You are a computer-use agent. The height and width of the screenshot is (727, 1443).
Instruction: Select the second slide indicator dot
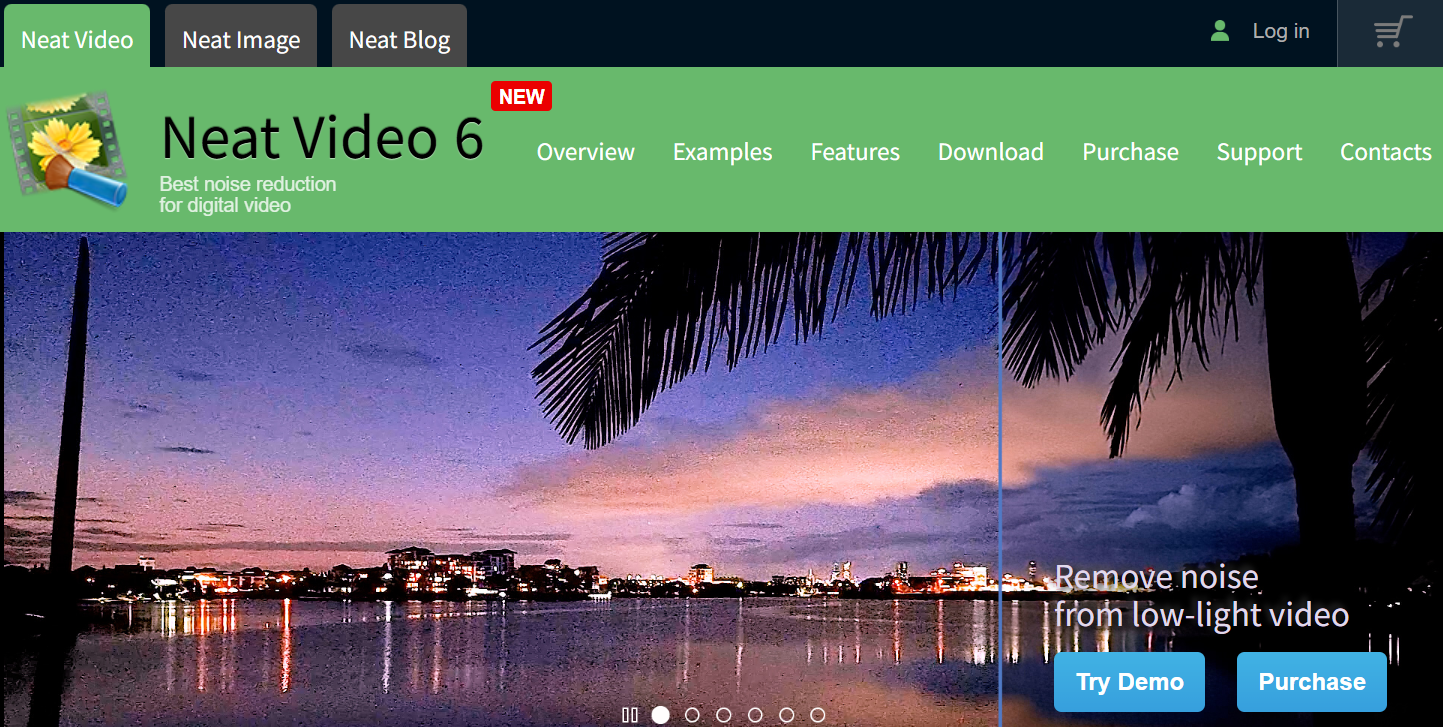point(692,715)
